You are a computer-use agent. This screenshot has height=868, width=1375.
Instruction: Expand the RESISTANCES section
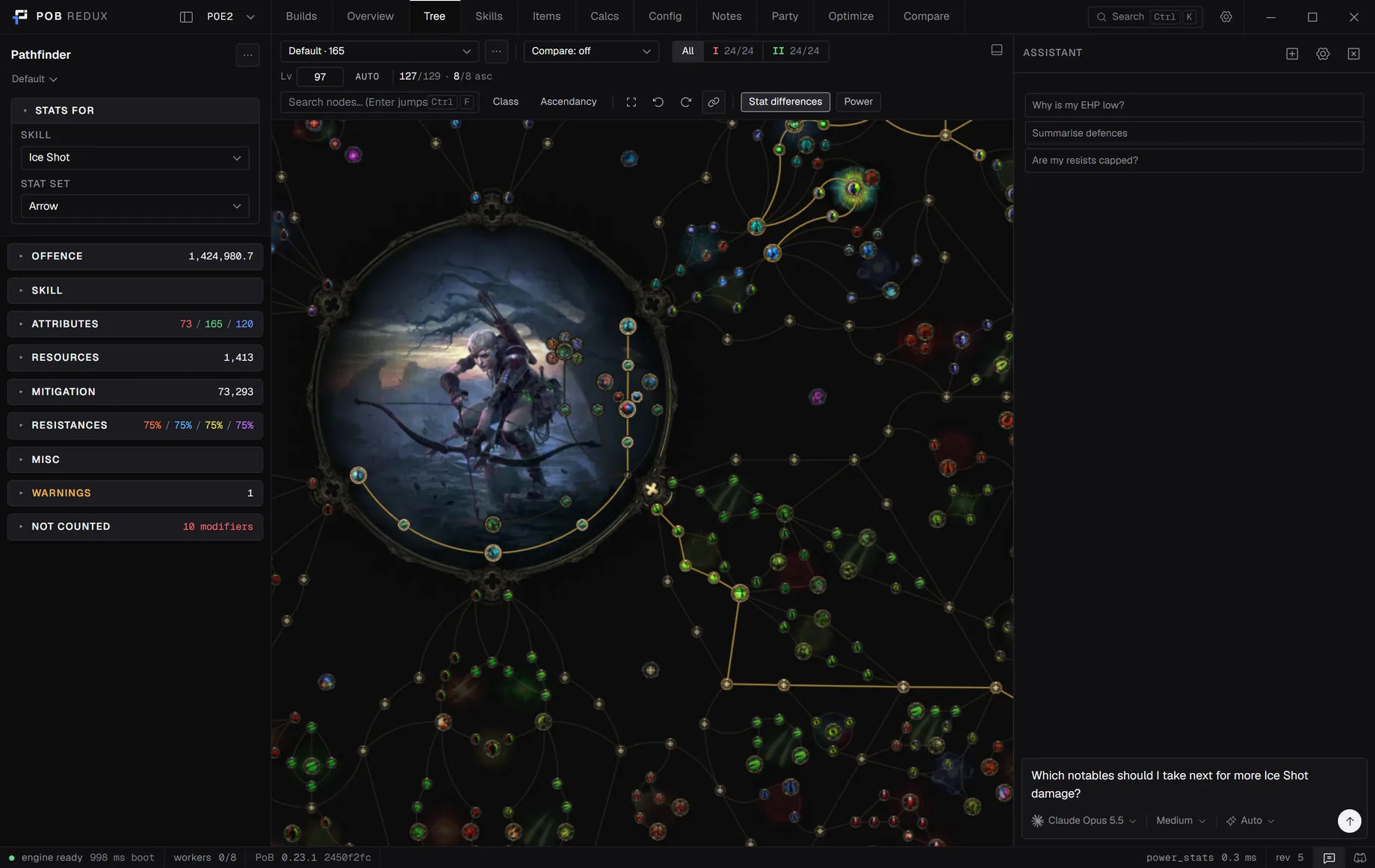click(135, 425)
